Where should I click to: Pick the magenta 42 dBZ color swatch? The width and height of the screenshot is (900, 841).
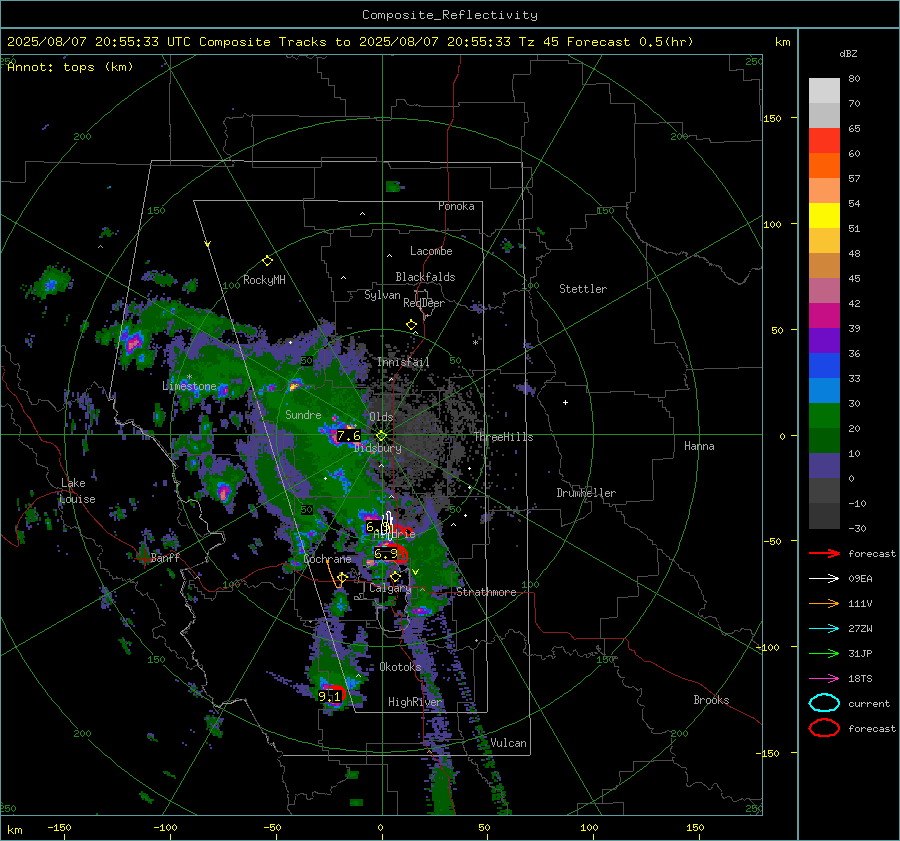pyautogui.click(x=824, y=315)
